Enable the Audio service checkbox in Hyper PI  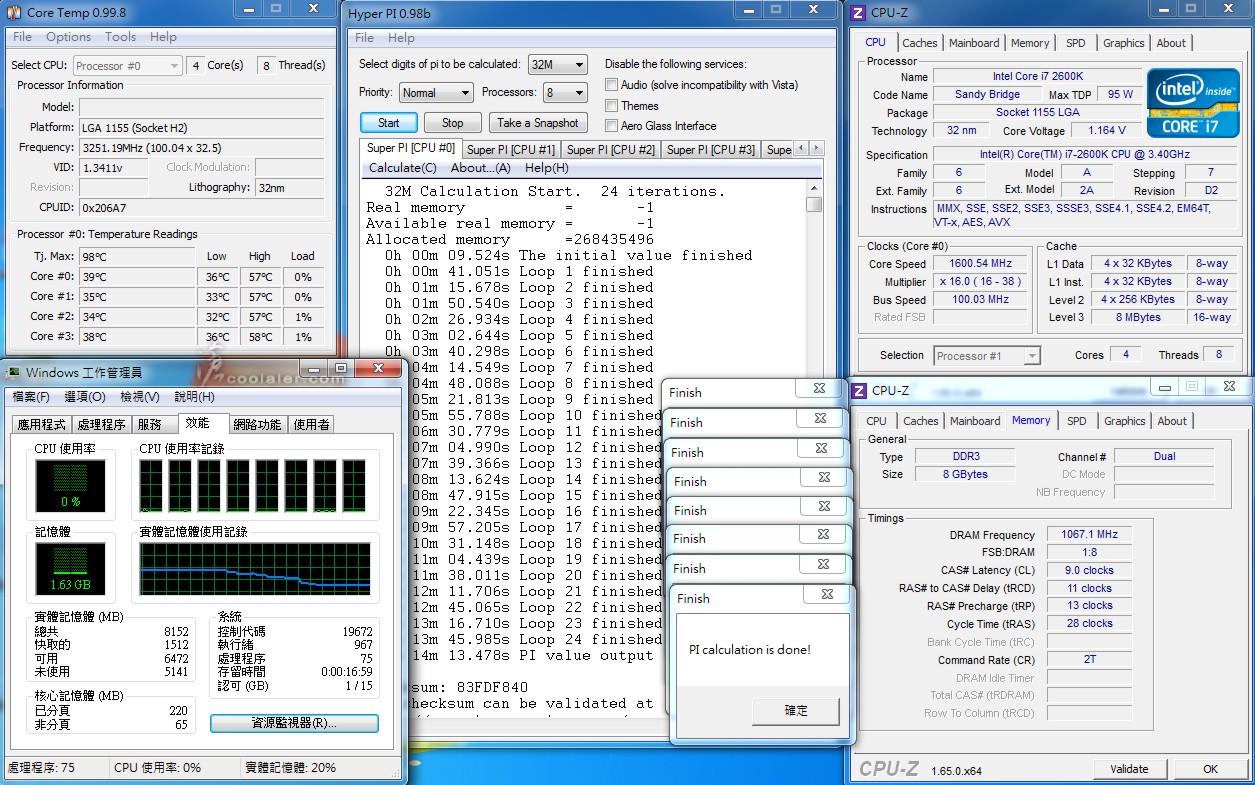611,85
